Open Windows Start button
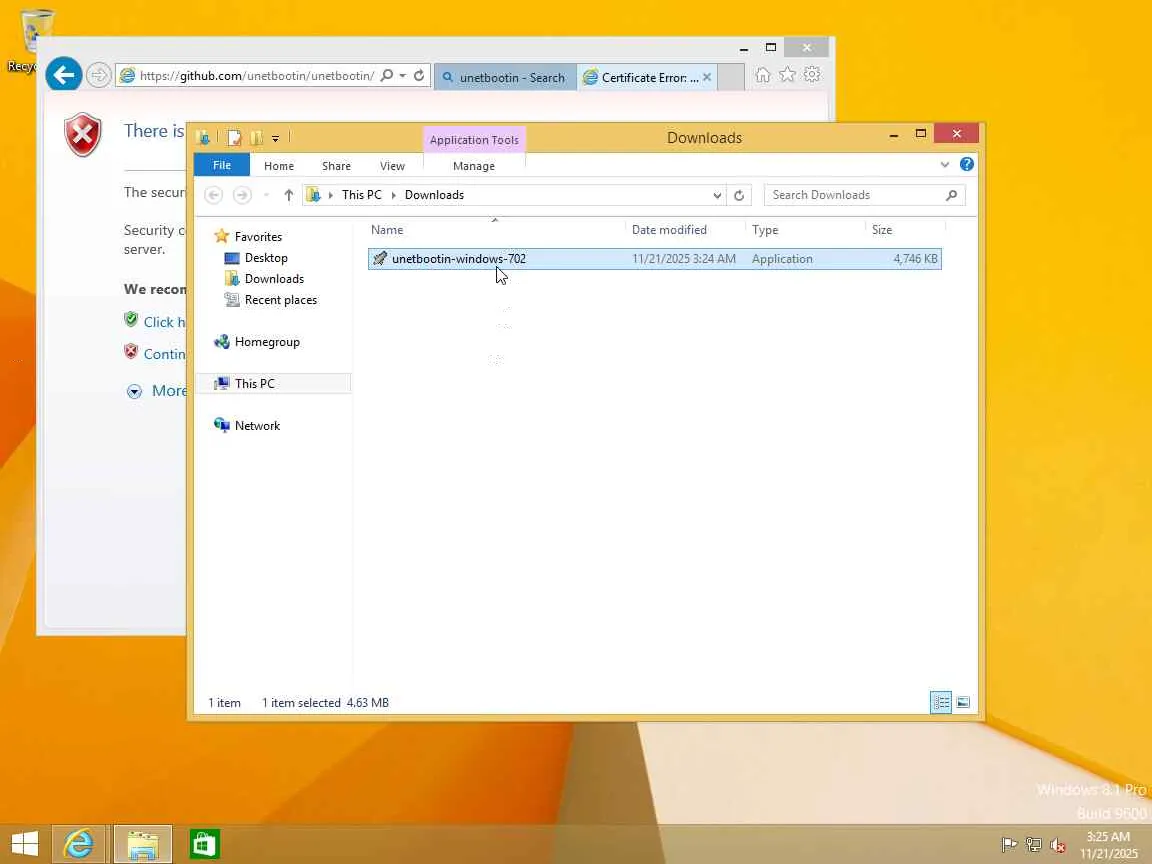Image resolution: width=1152 pixels, height=864 pixels. 25,843
